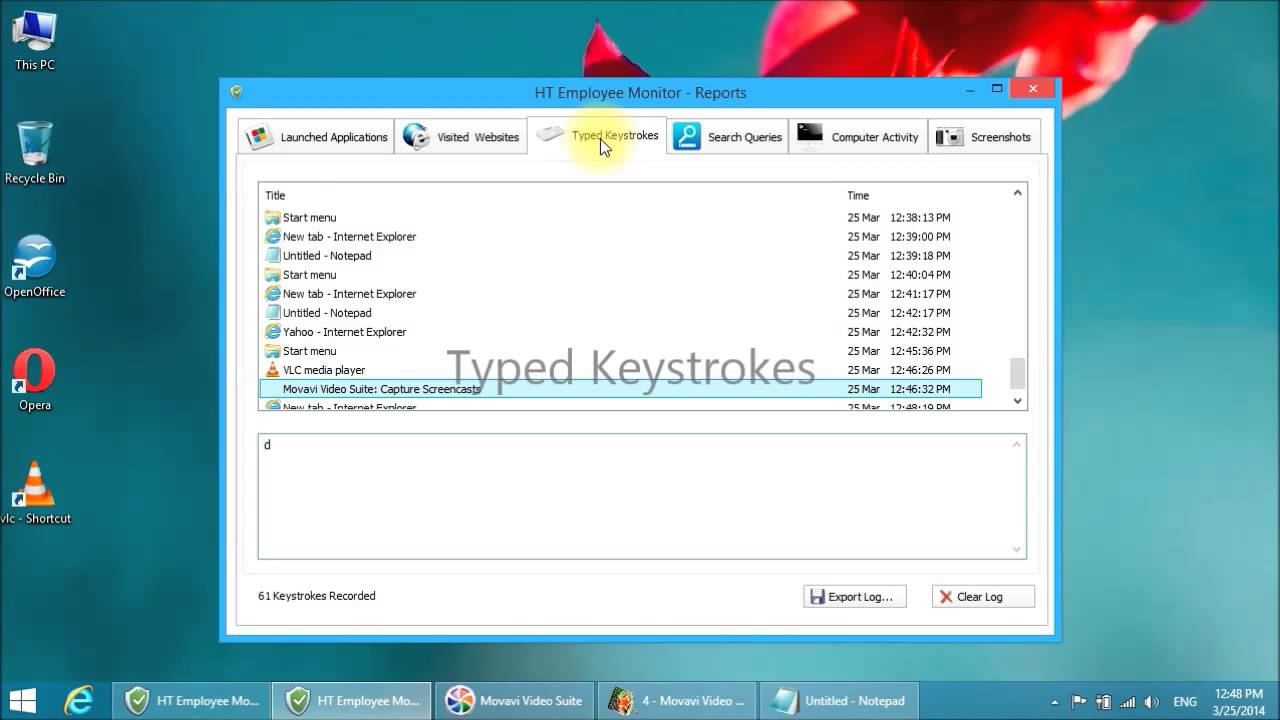Open Internet Explorer from the taskbar
The width and height of the screenshot is (1280, 720).
[79, 700]
